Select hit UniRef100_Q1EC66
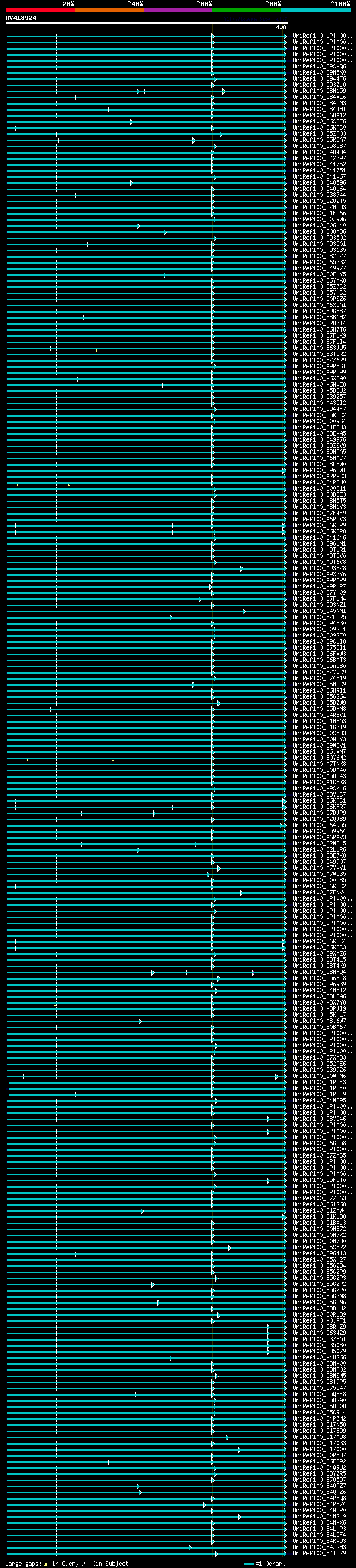The width and height of the screenshot is (356, 1568). (319, 213)
